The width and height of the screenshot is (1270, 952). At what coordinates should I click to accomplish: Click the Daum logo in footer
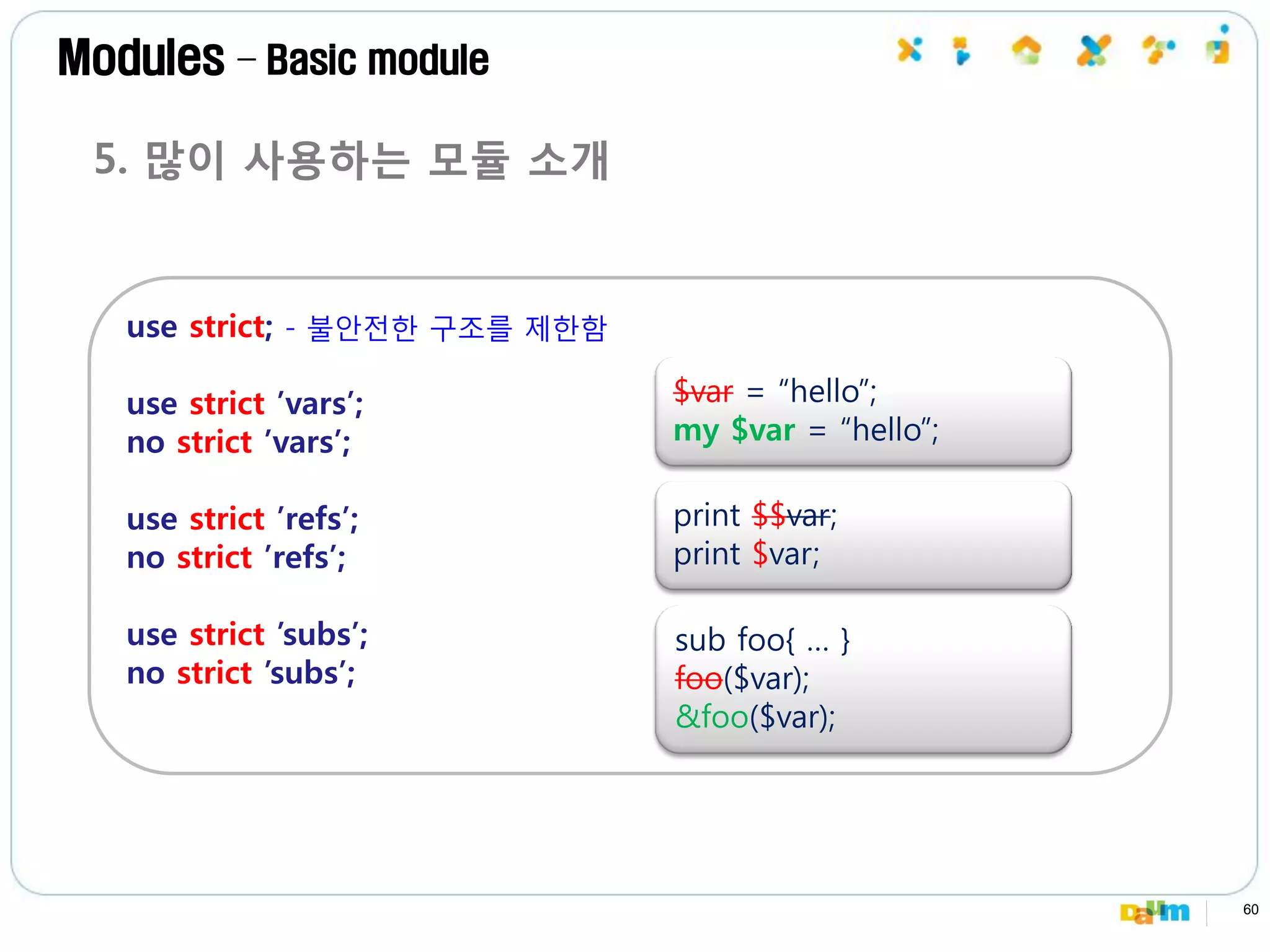point(1155,912)
